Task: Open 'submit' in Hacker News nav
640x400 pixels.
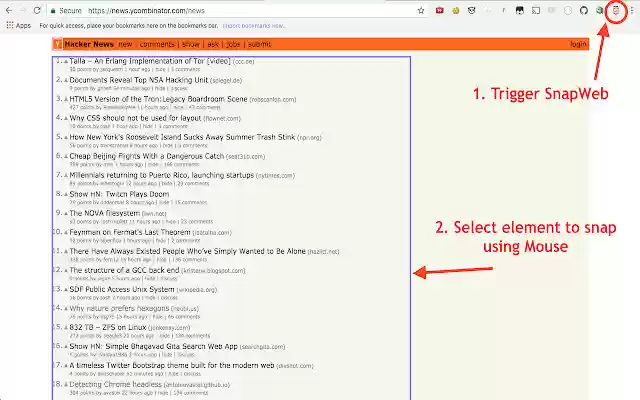Action: tap(260, 44)
